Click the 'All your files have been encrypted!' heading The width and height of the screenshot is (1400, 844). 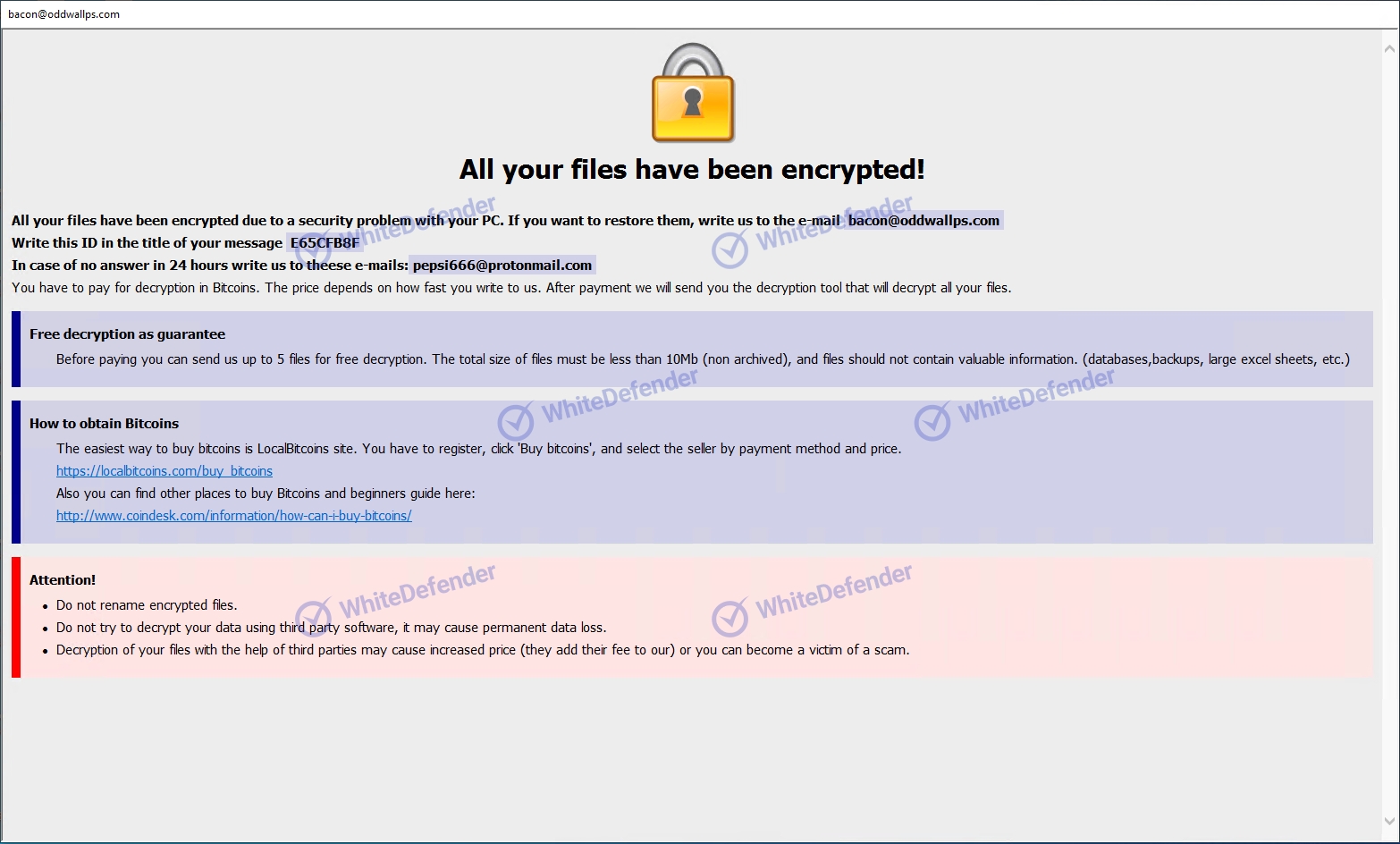(x=692, y=170)
